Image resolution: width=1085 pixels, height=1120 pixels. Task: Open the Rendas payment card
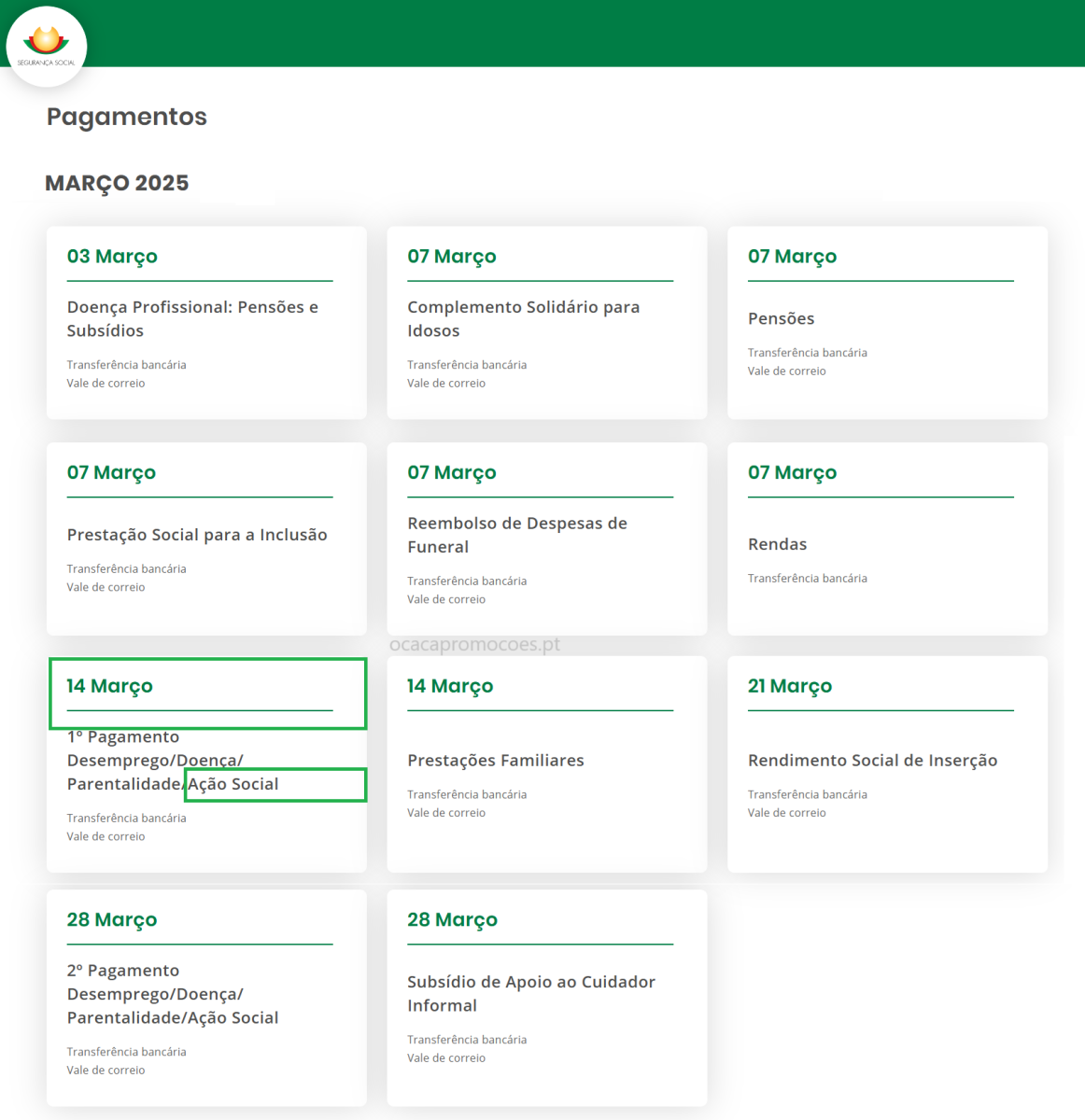[887, 539]
